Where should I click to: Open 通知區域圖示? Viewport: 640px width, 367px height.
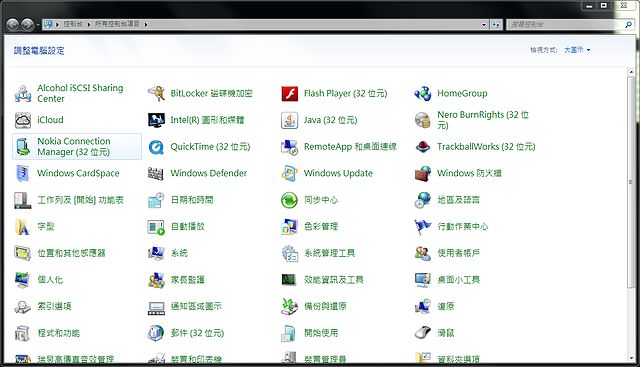pyautogui.click(x=196, y=306)
